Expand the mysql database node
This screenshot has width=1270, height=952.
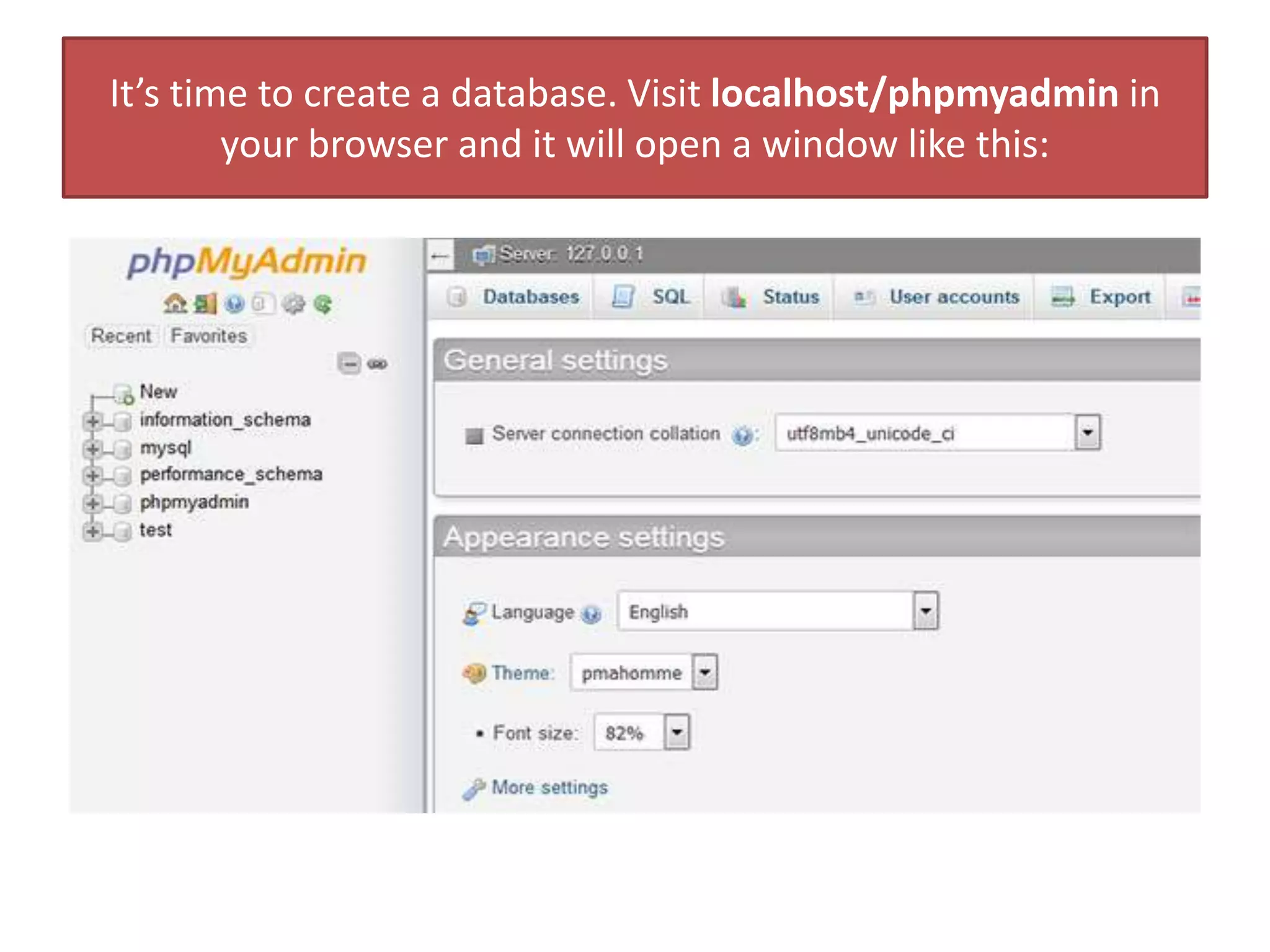coord(92,449)
